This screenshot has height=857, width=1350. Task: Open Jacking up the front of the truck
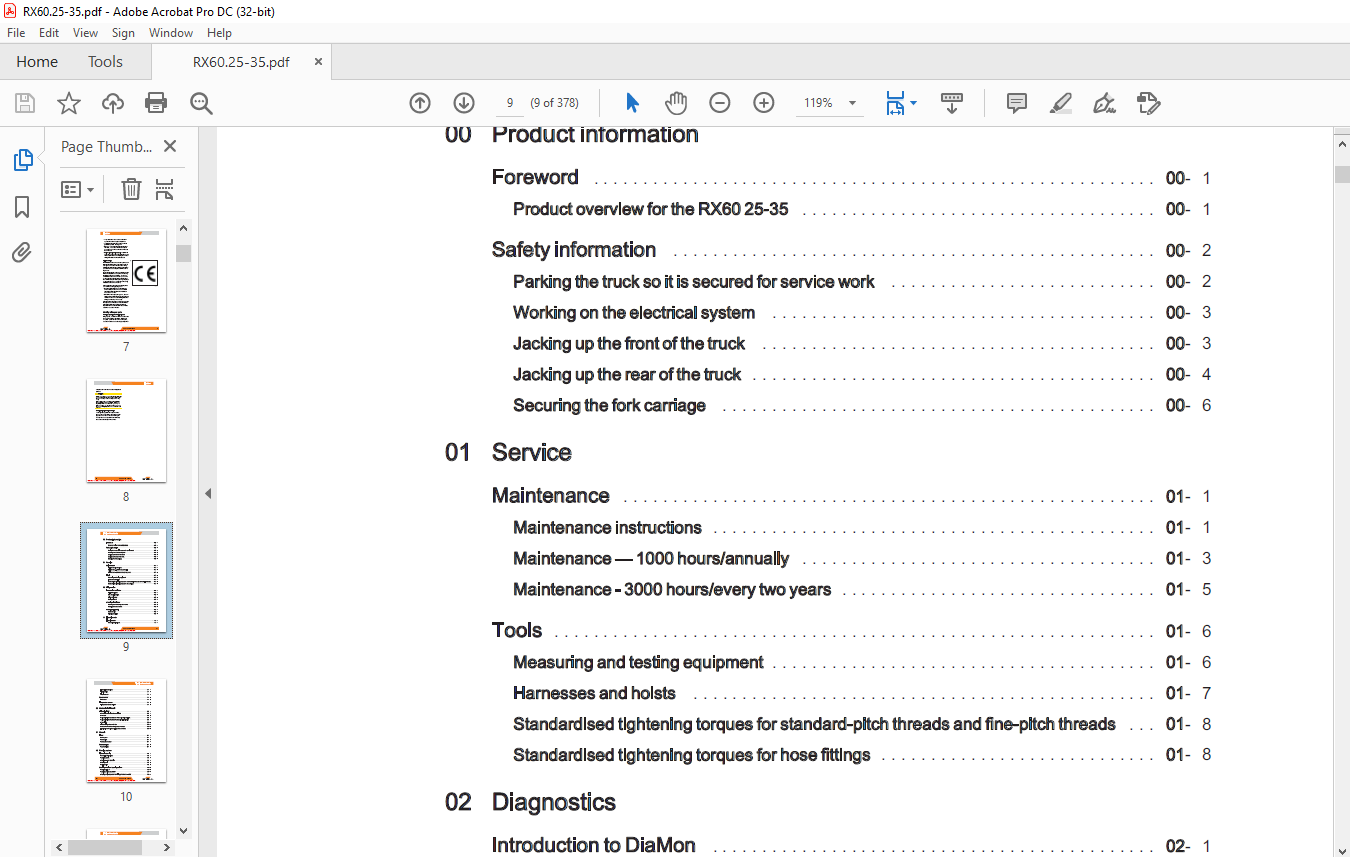(x=629, y=343)
